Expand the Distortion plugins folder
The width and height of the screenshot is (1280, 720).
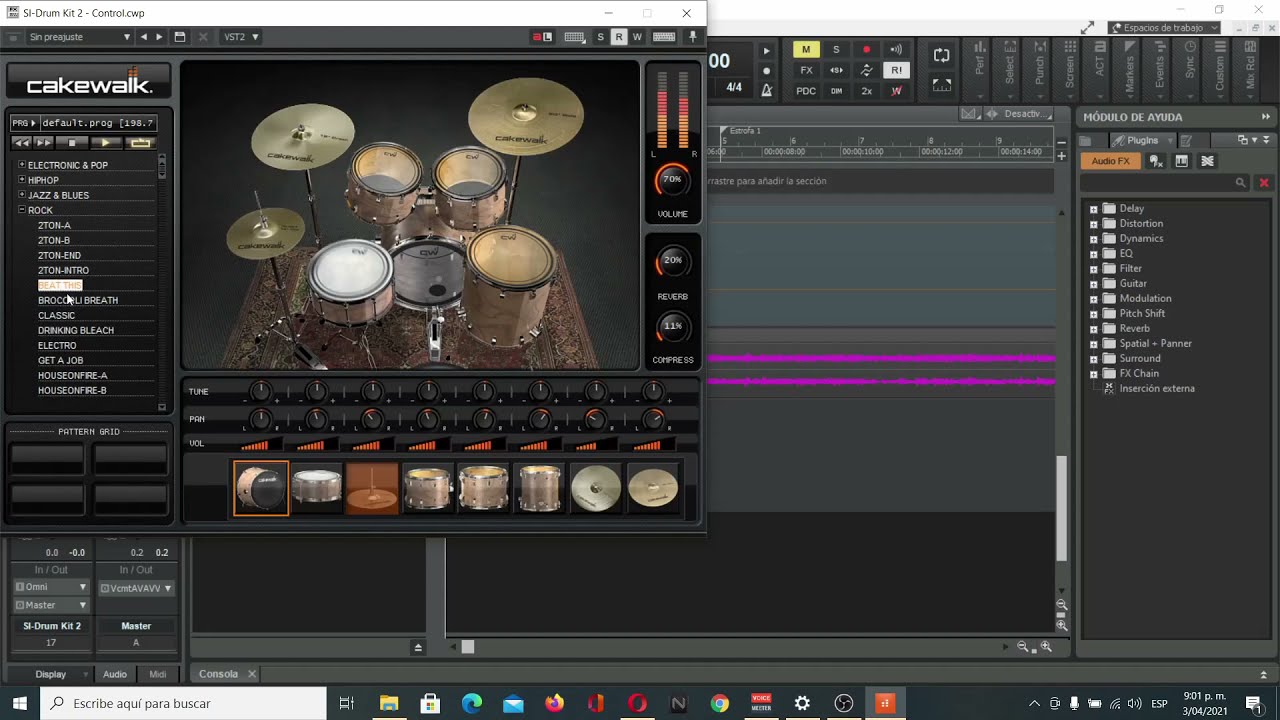point(1093,224)
